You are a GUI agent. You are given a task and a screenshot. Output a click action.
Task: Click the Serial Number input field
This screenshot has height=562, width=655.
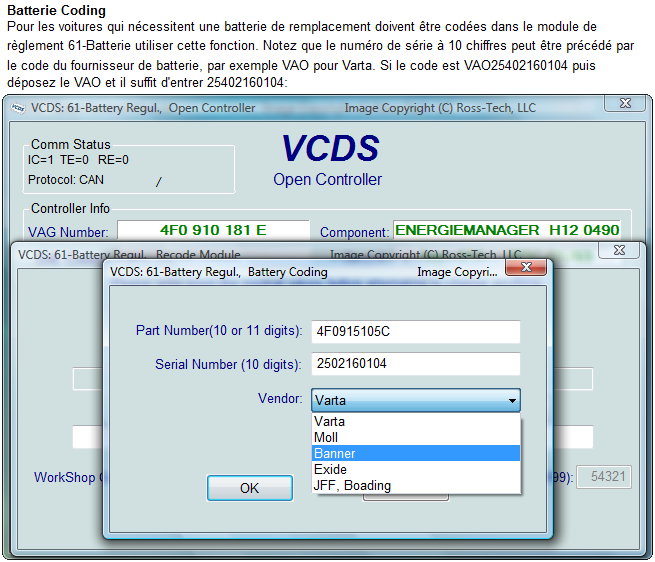click(416, 364)
